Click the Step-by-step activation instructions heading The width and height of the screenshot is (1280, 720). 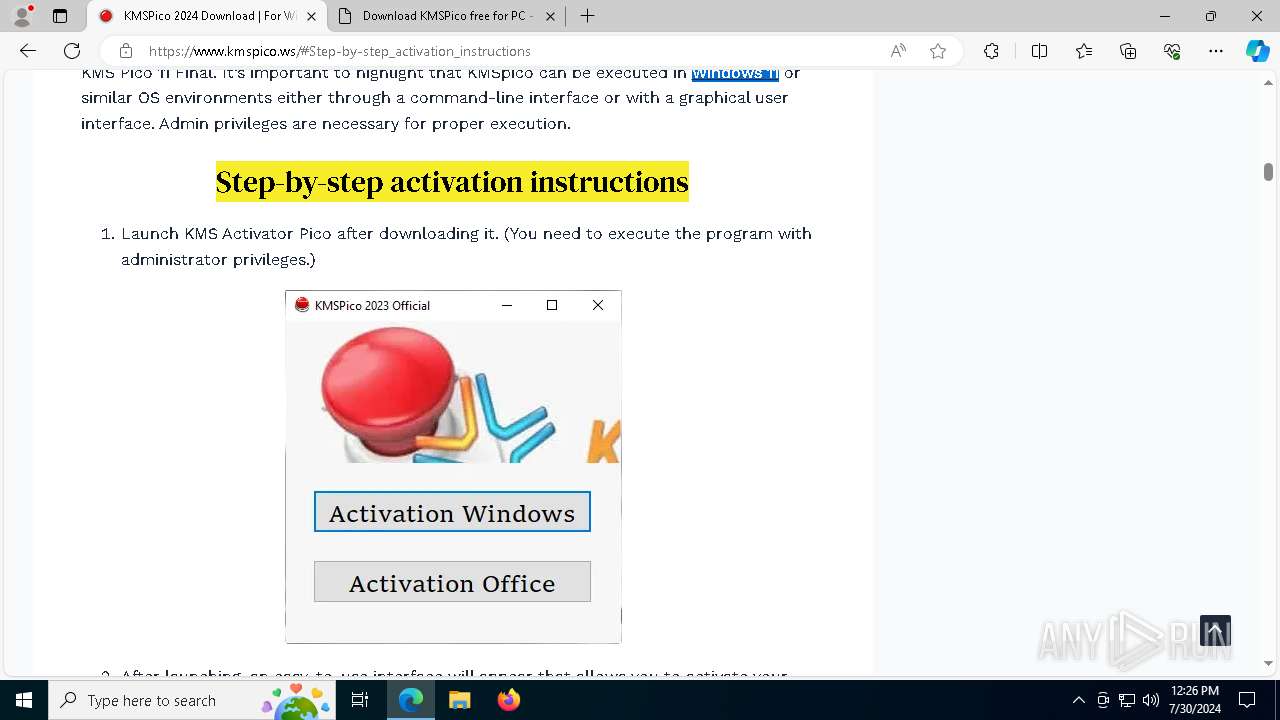(452, 182)
